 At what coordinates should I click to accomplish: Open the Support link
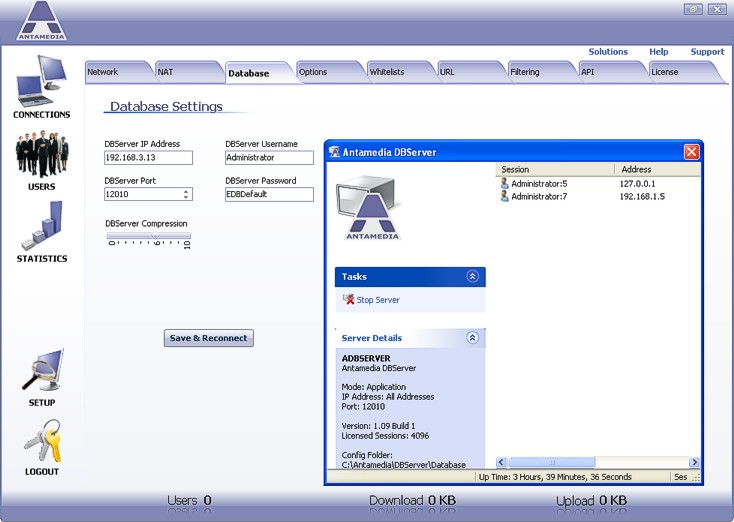(707, 51)
